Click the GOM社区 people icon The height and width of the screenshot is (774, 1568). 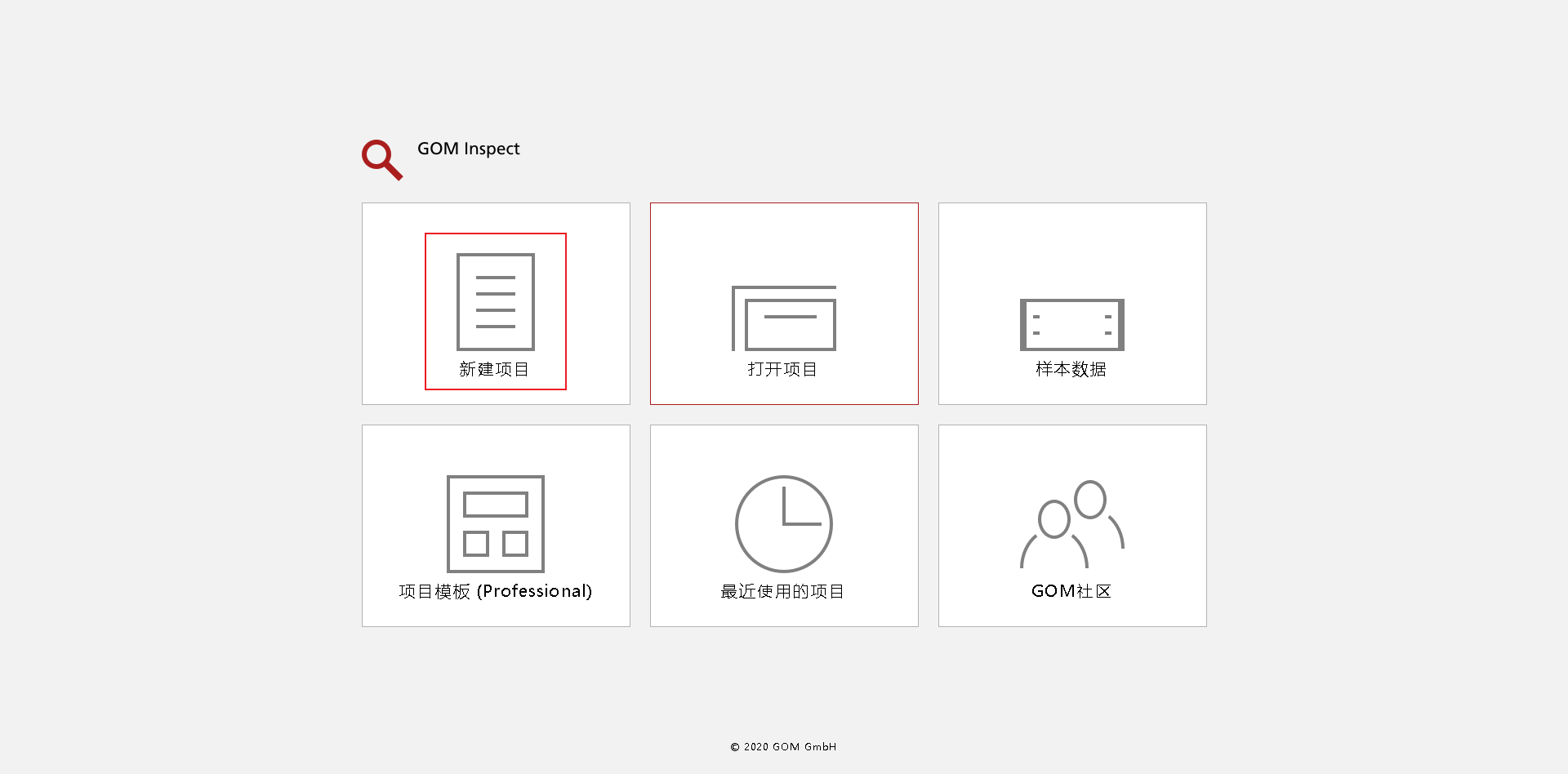(1071, 524)
